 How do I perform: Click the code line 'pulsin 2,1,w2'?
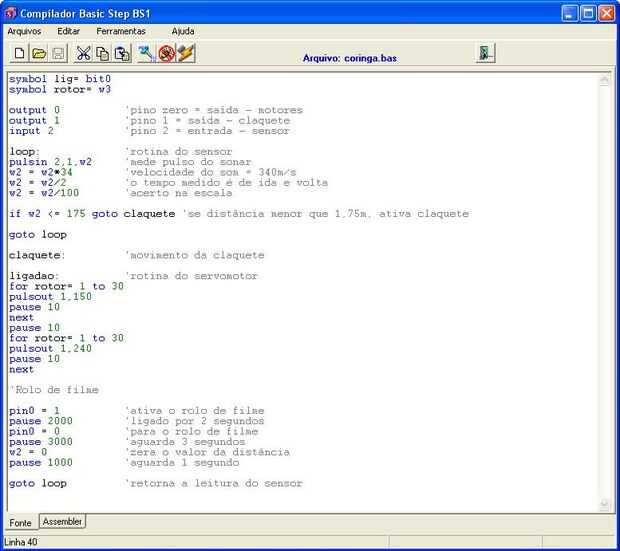50,162
